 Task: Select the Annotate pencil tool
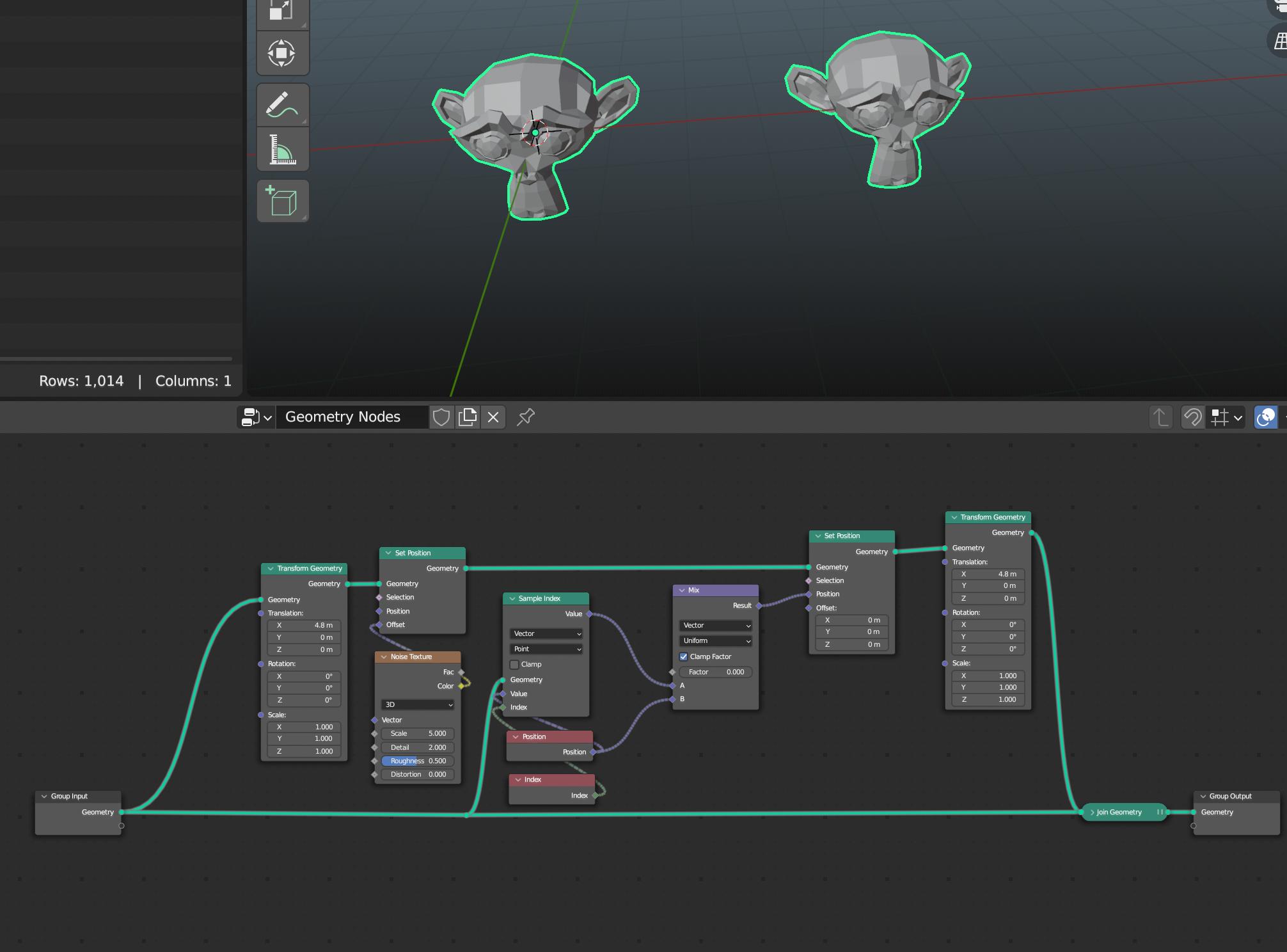[282, 105]
